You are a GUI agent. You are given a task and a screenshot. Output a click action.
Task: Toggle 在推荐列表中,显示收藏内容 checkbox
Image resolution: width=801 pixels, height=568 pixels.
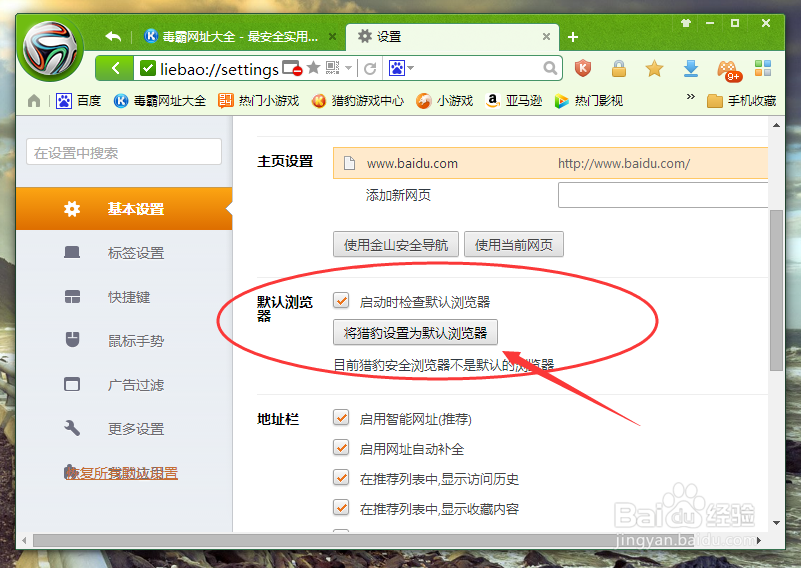(x=341, y=508)
